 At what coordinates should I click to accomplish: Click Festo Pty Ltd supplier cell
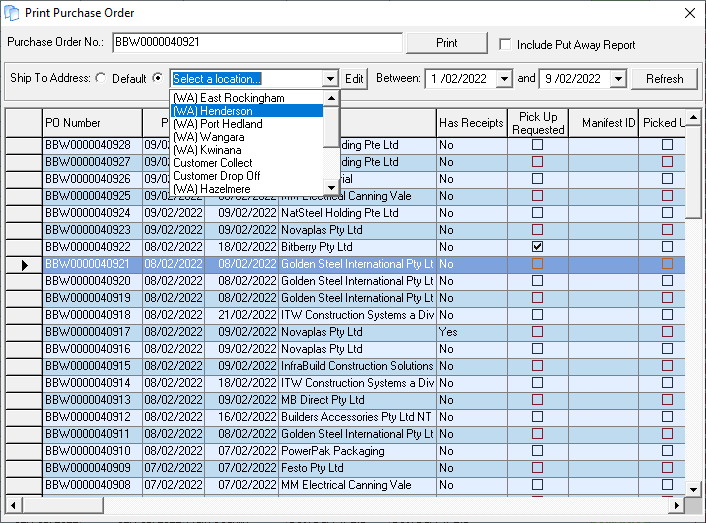(358, 468)
